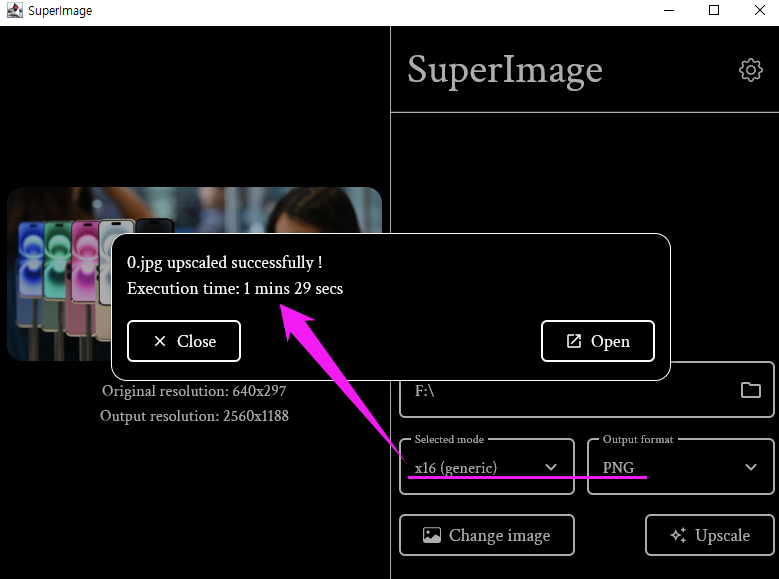Click Change image button
Image resolution: width=779 pixels, height=579 pixels.
tap(487, 535)
